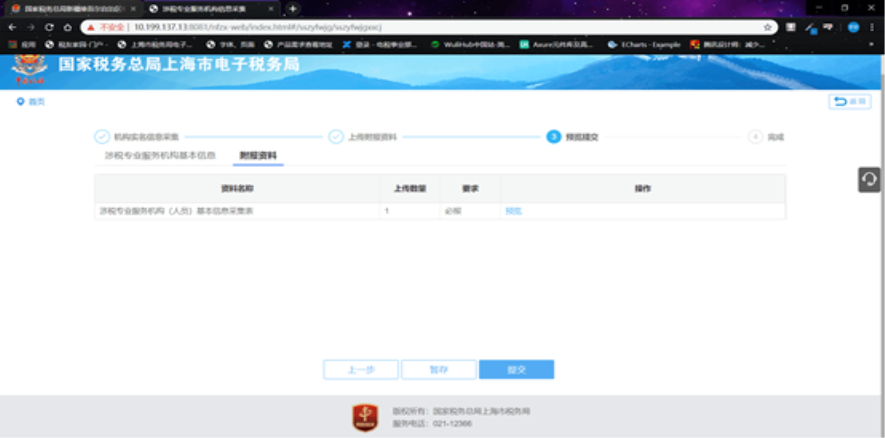
Task: Click the 要求 column header
Action: (x=470, y=189)
